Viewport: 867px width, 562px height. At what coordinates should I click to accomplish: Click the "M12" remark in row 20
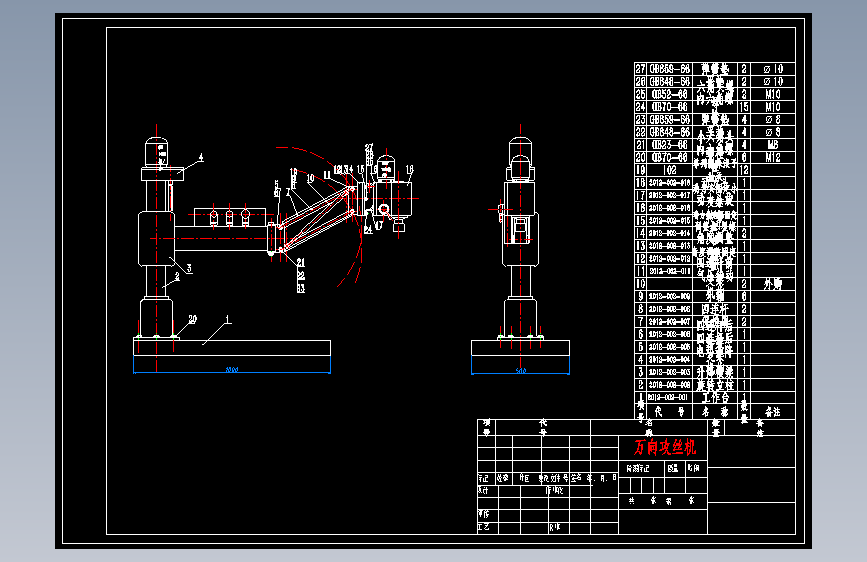[x=773, y=158]
